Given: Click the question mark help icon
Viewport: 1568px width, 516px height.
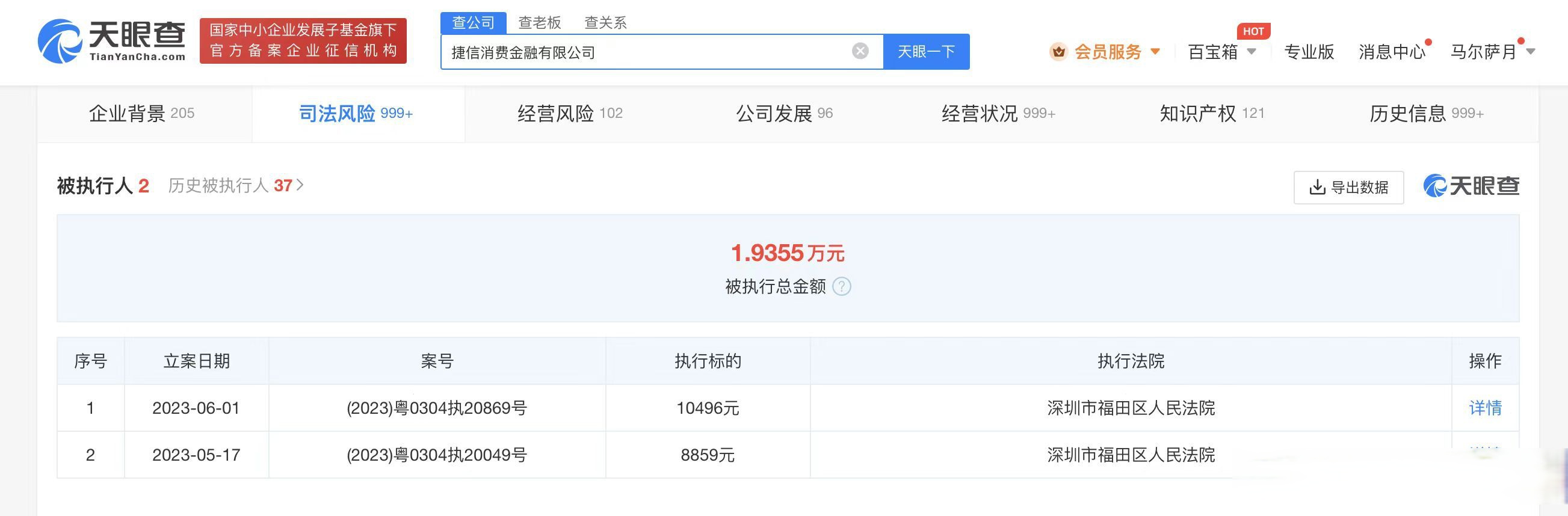Looking at the screenshot, I should coord(841,286).
